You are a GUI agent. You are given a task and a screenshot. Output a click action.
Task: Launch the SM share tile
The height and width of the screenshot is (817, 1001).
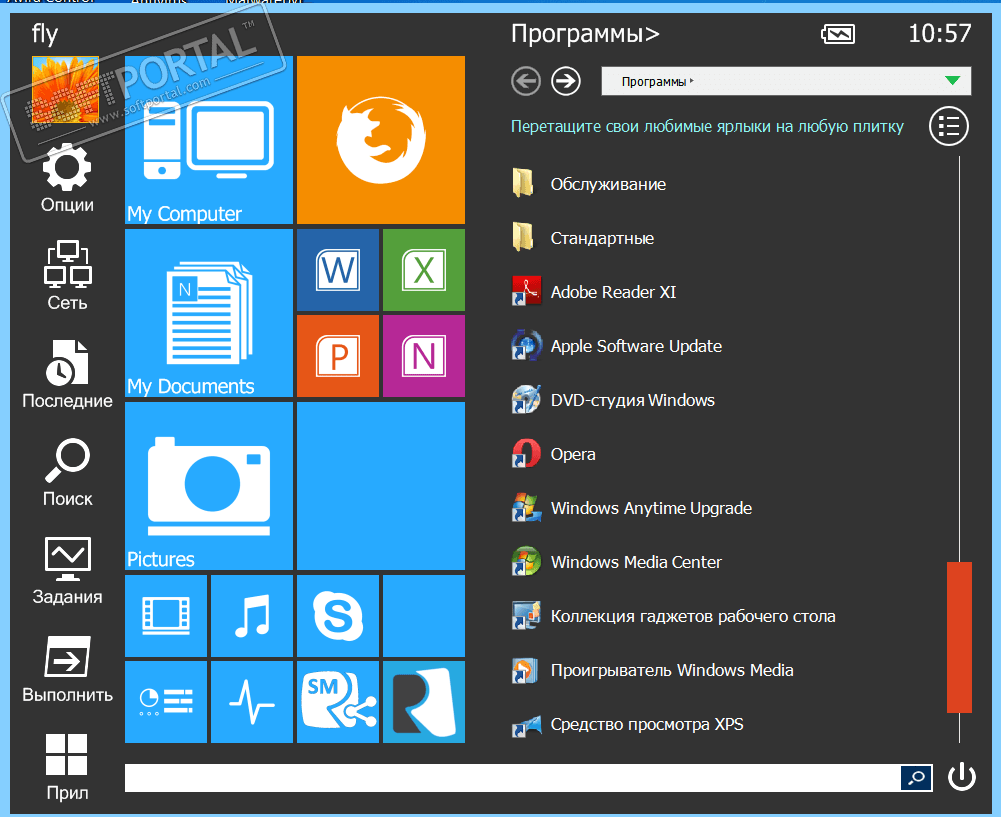click(x=338, y=702)
